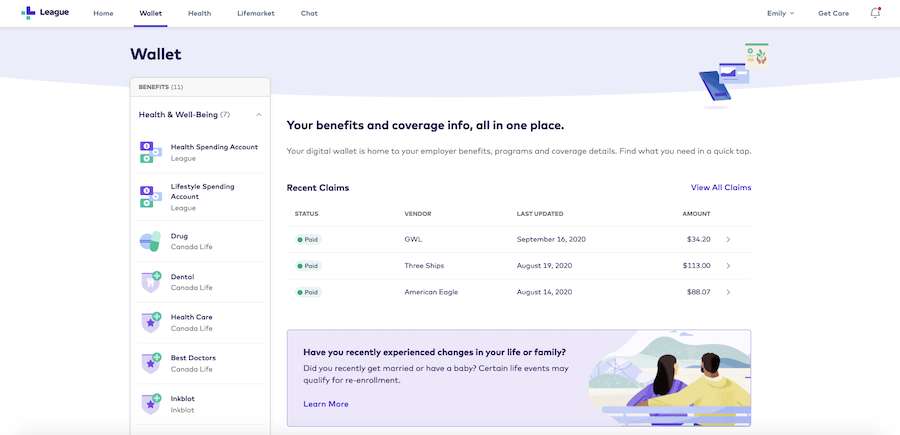The height and width of the screenshot is (435, 900).
Task: Click the $34.20 amount
Action: click(x=699, y=239)
